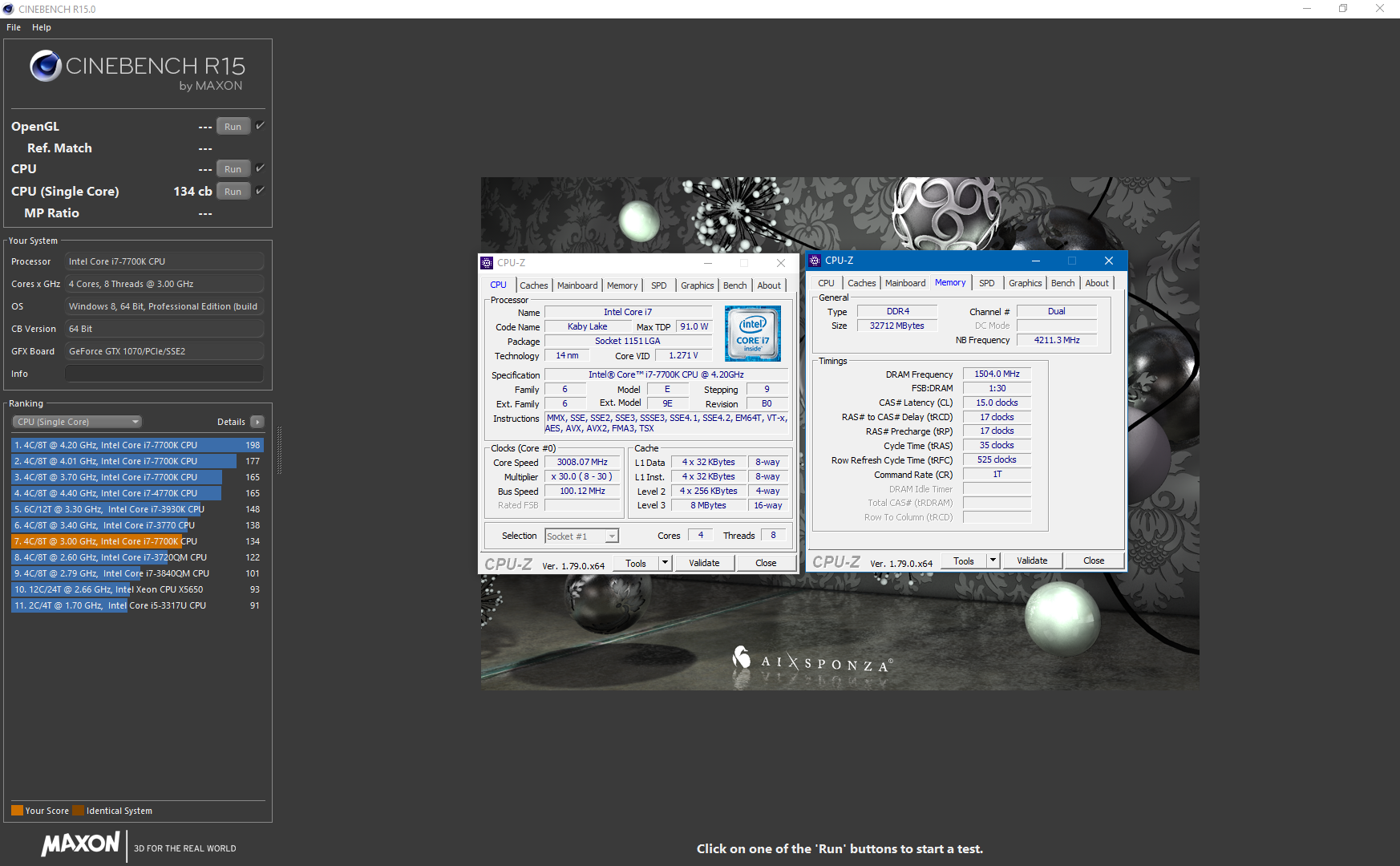Open the SPD tab in the Memory CPU-Z window
This screenshot has width=1400, height=866.
pyautogui.click(x=987, y=283)
